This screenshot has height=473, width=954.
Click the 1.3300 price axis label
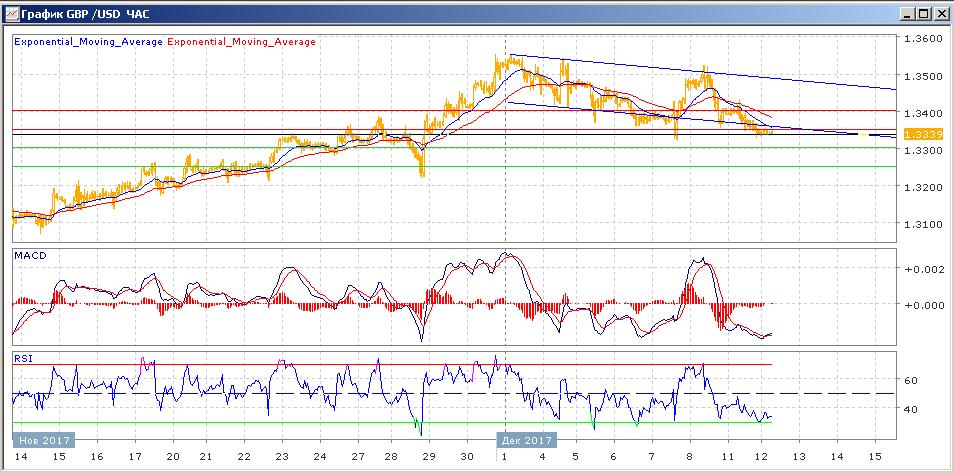click(x=923, y=150)
